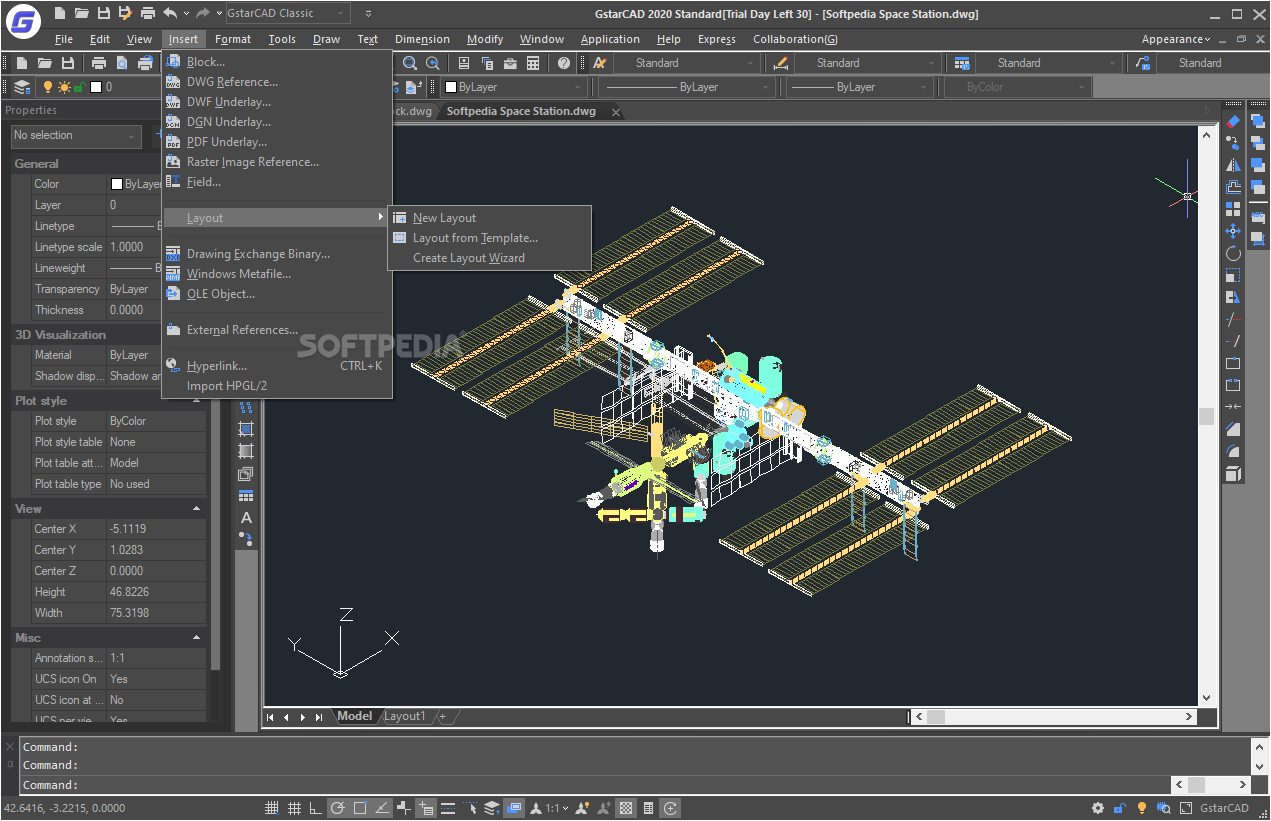Open annotation scale 1:1 dropdown
The height and width of the screenshot is (821, 1271).
557,808
